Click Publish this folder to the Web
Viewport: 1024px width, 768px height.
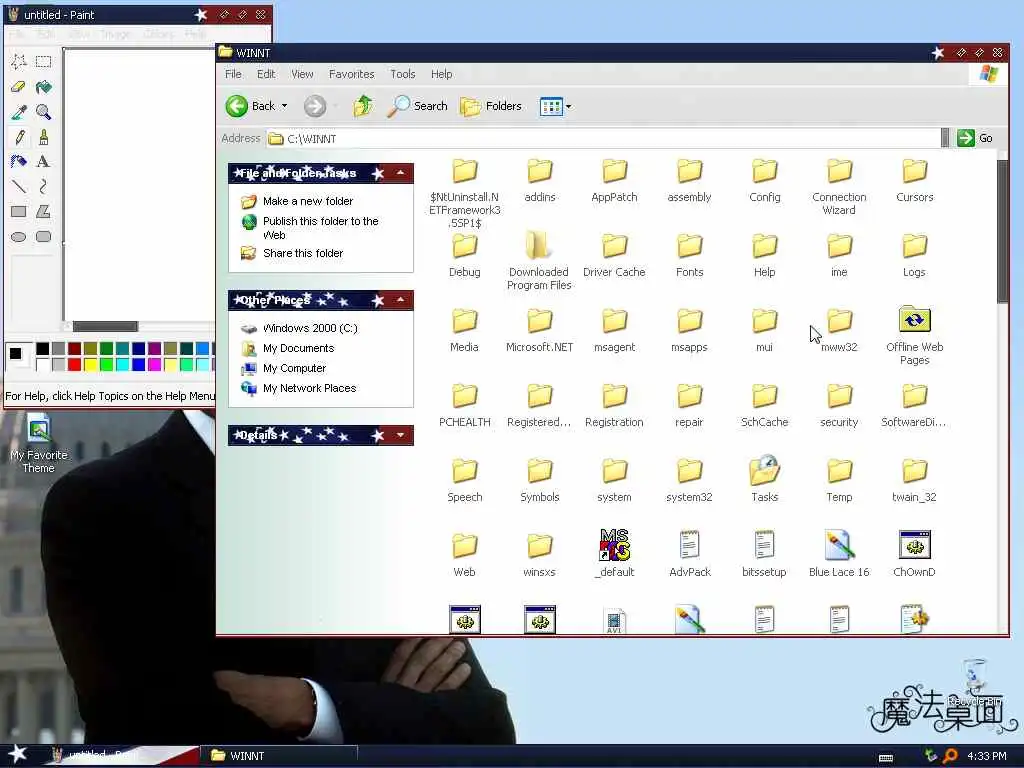pos(321,228)
